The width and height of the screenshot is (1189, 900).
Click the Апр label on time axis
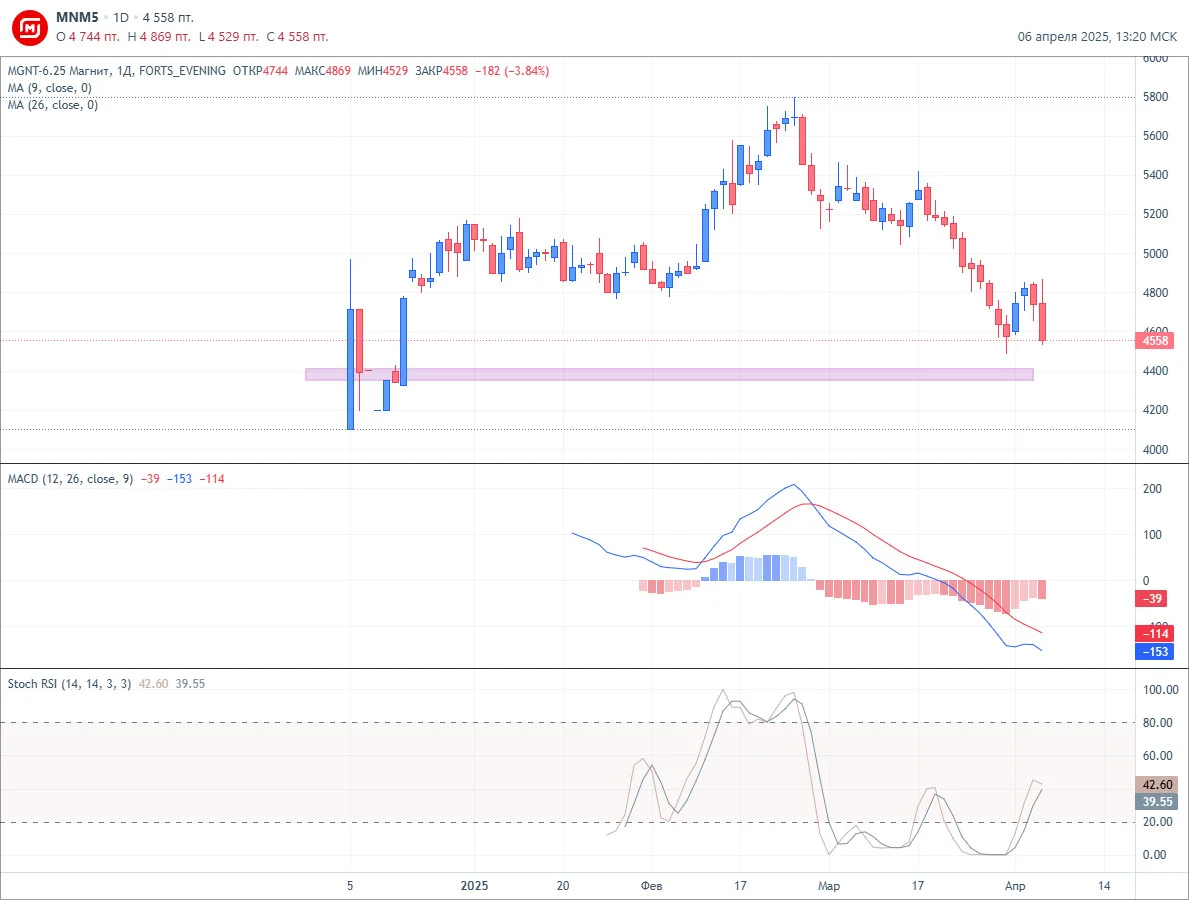1015,886
